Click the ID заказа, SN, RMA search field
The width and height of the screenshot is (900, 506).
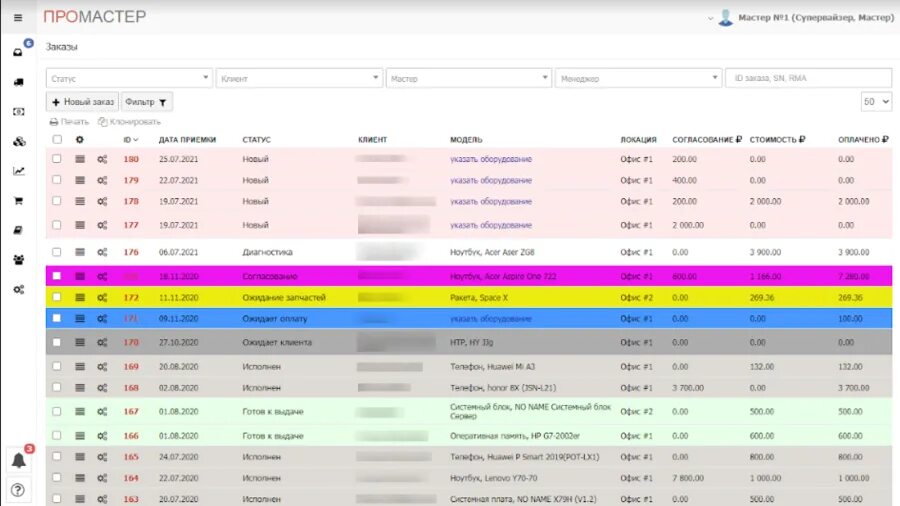[808, 78]
